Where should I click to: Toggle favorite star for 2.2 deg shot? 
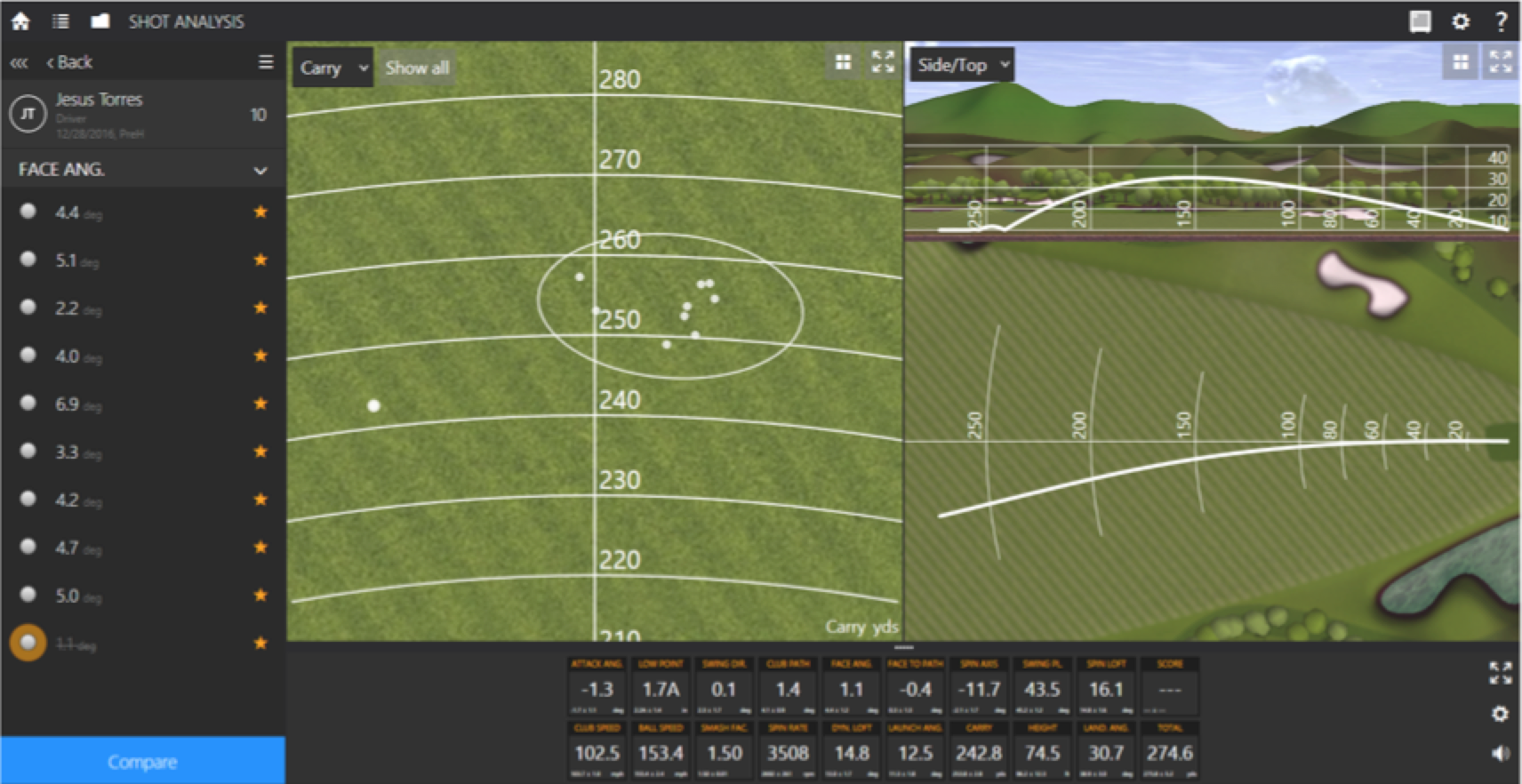coord(260,308)
